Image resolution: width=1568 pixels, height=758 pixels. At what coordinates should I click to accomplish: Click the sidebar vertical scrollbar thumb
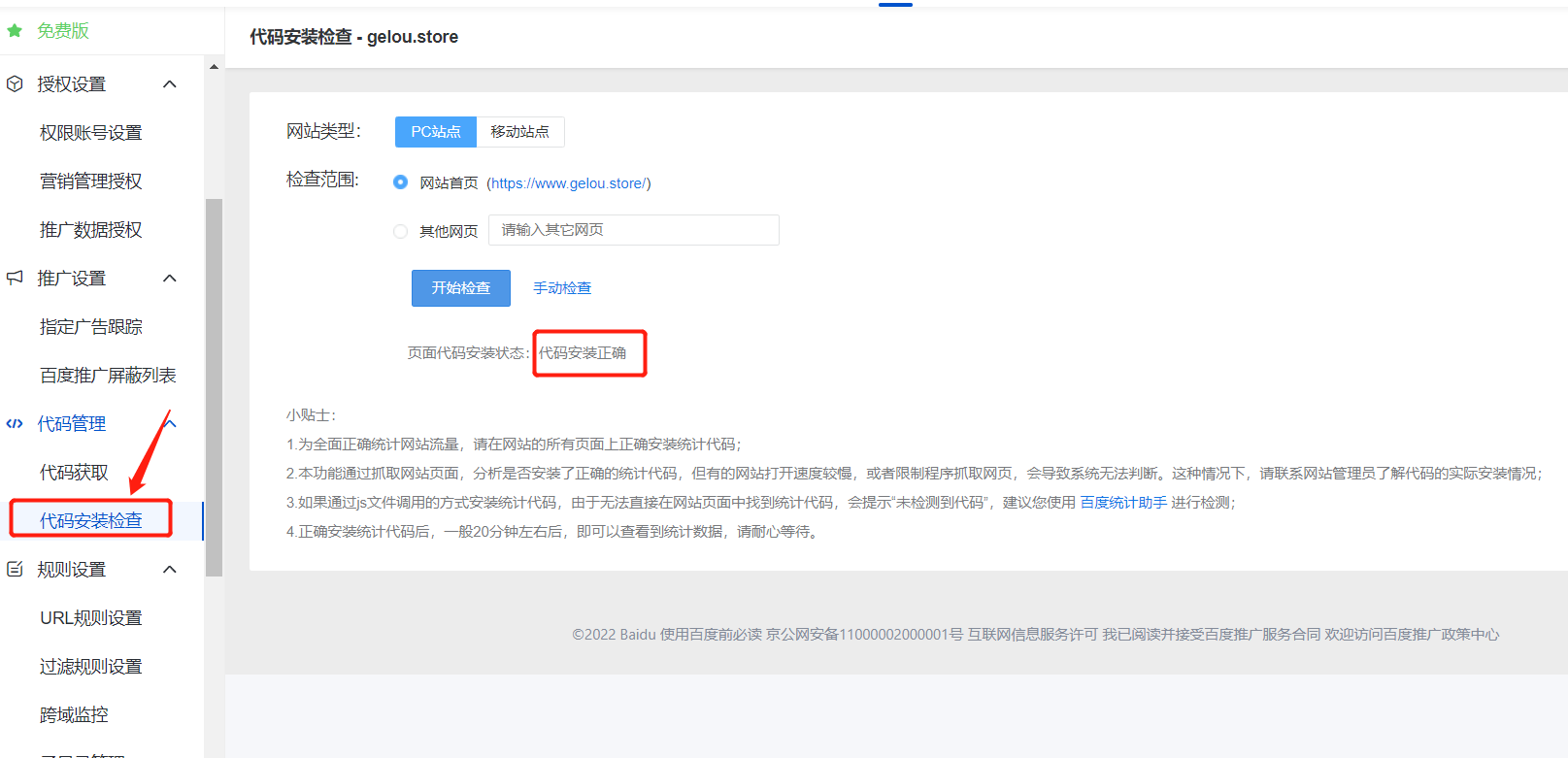pyautogui.click(x=214, y=387)
